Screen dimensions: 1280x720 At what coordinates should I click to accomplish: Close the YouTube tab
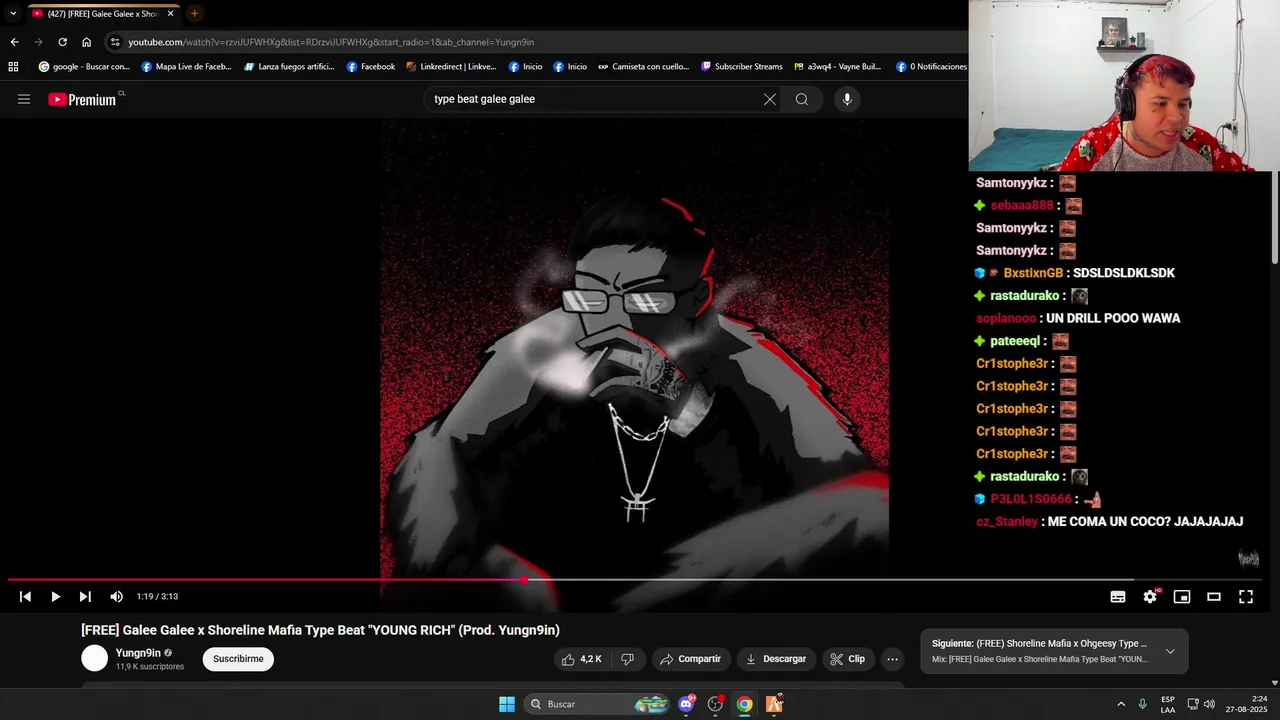click(x=170, y=14)
